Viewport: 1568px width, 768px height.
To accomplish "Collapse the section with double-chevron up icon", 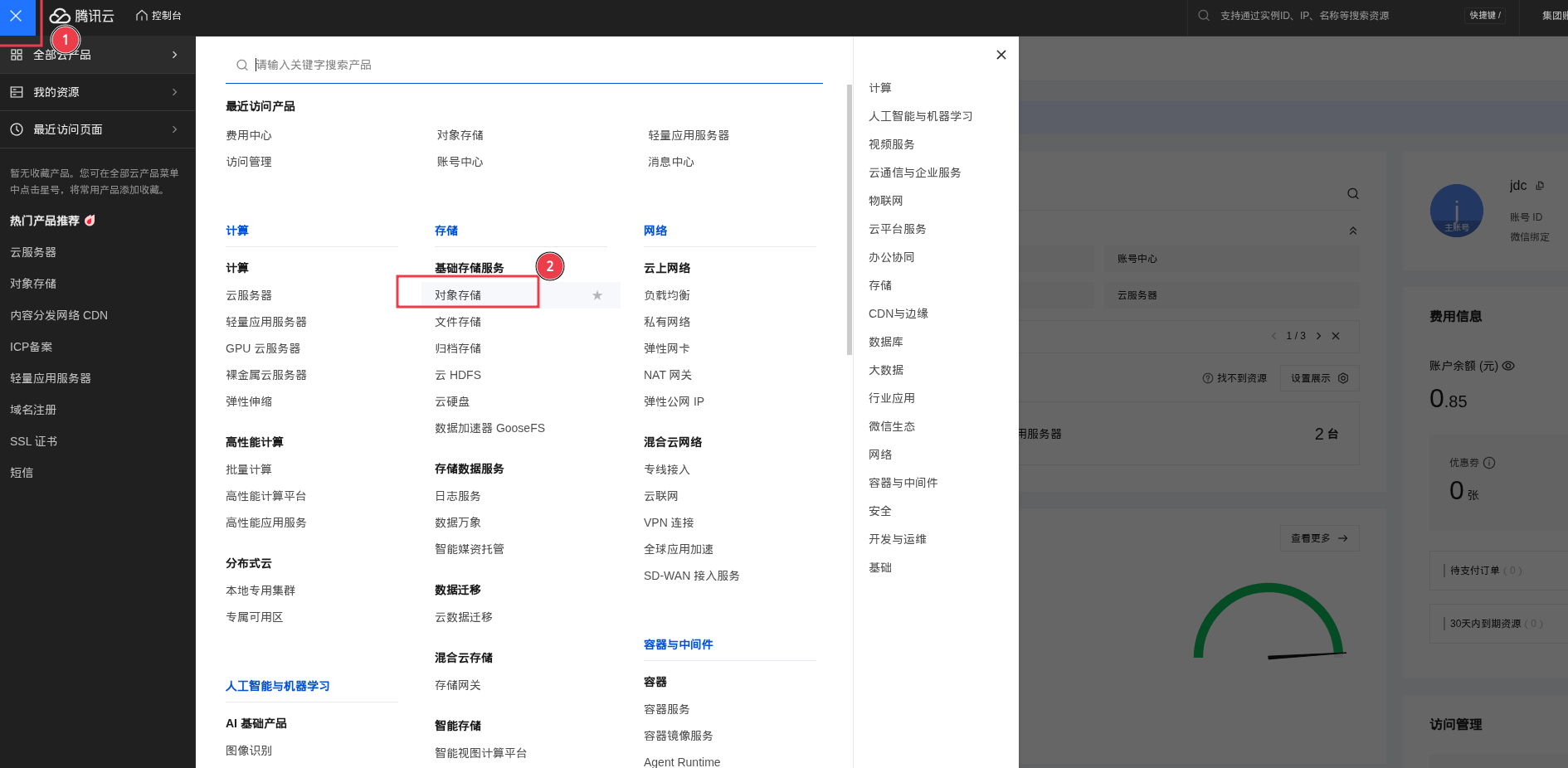I will pyautogui.click(x=1353, y=231).
